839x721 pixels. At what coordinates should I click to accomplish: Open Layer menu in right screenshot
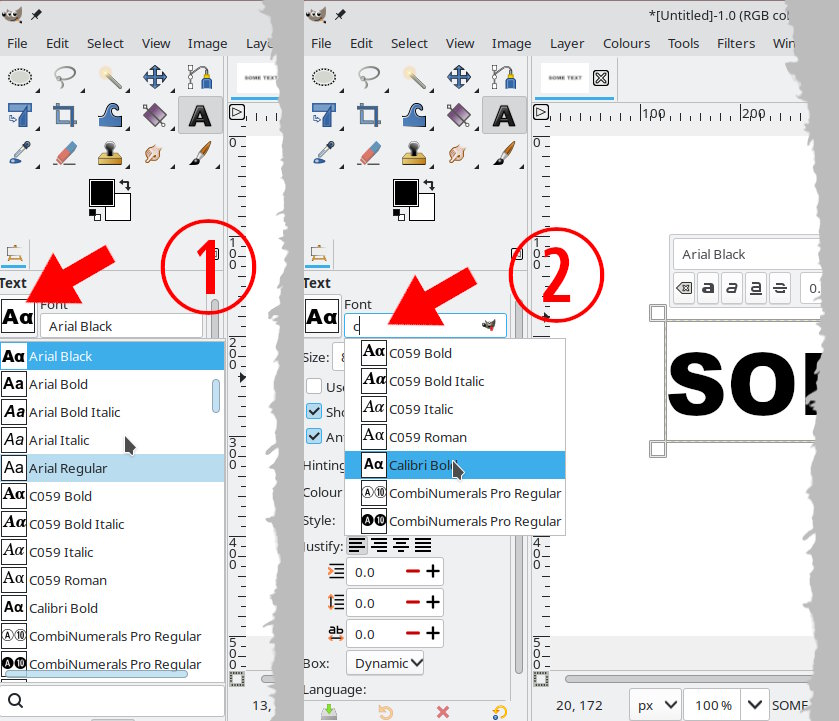pos(567,43)
